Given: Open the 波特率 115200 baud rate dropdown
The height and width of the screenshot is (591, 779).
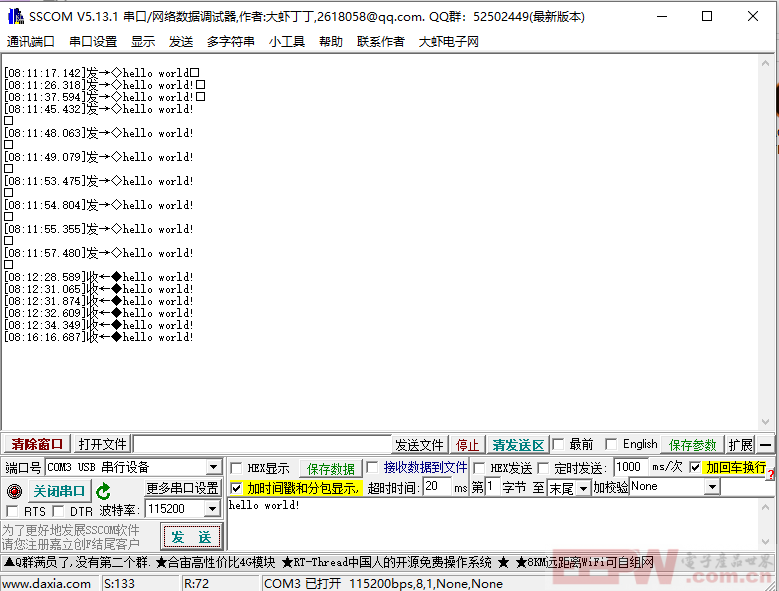Looking at the screenshot, I should coord(212,509).
